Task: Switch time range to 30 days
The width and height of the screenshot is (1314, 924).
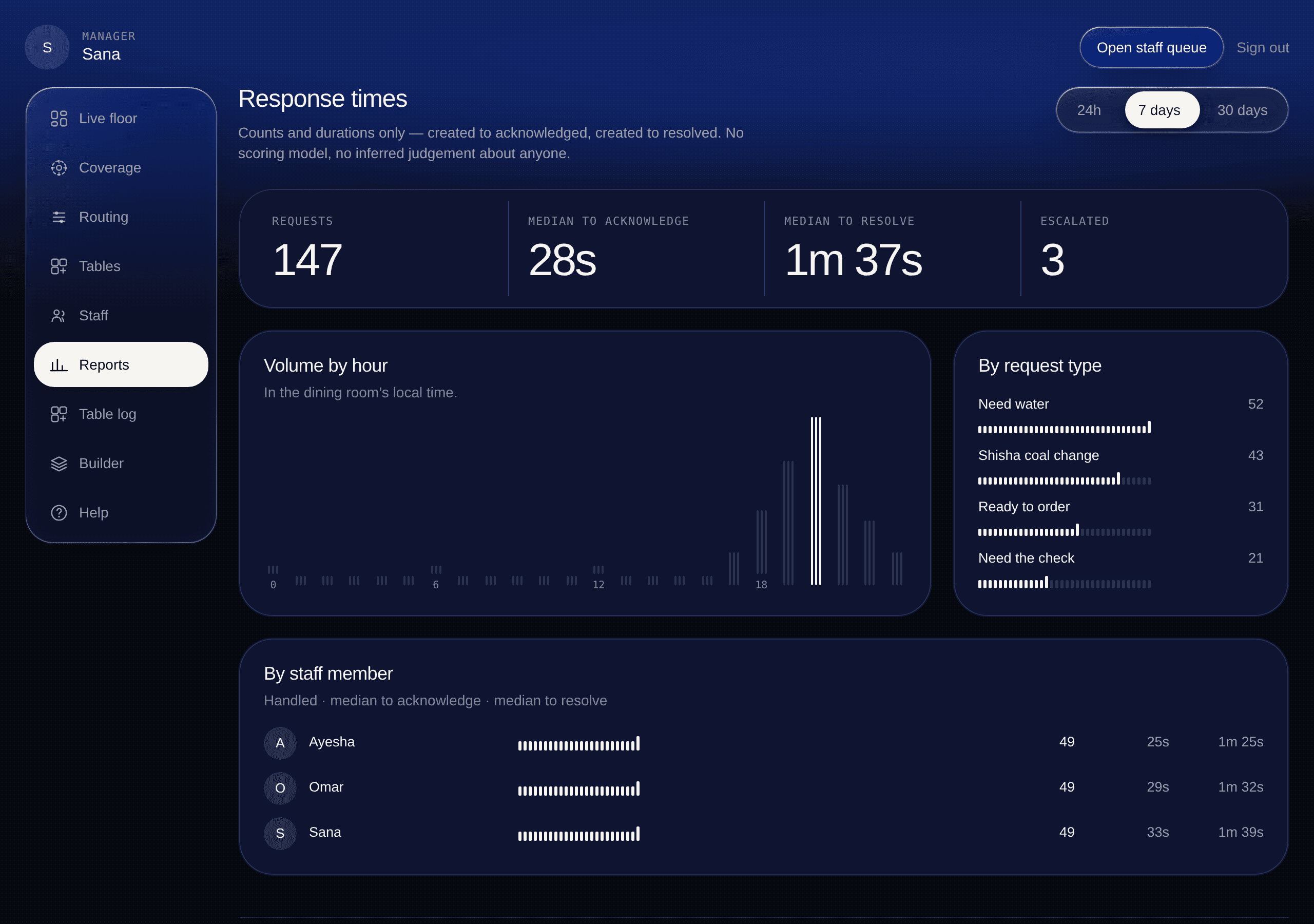Action: pos(1242,110)
